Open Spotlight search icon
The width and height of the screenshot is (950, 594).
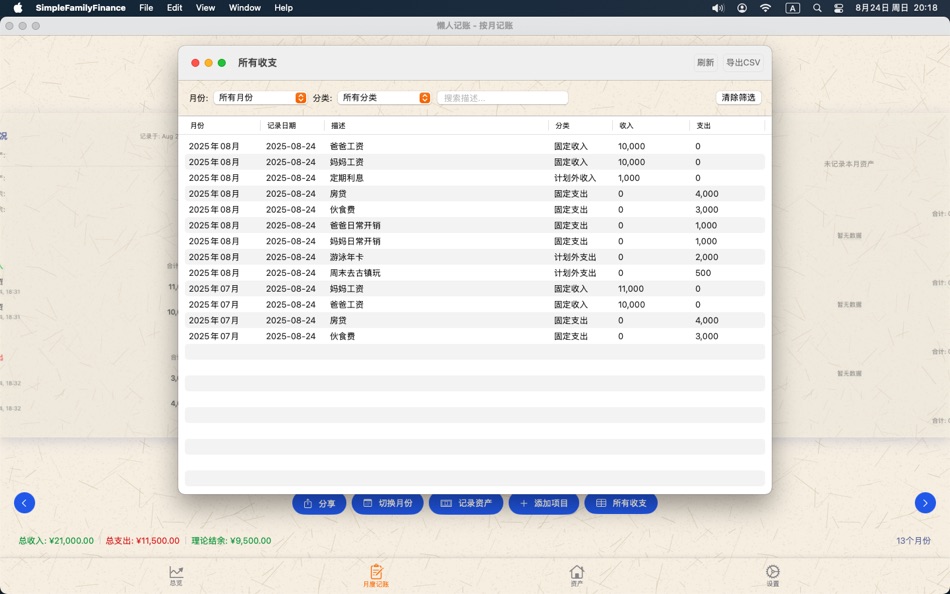click(816, 7)
